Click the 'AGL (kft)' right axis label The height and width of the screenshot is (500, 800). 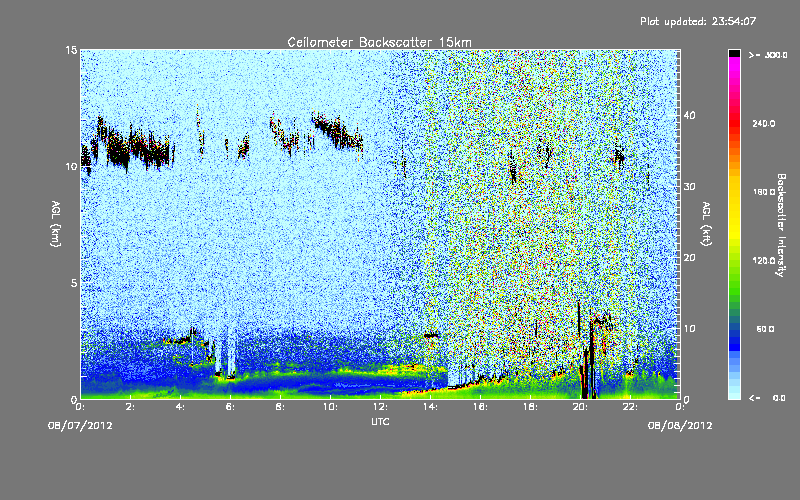[x=706, y=223]
